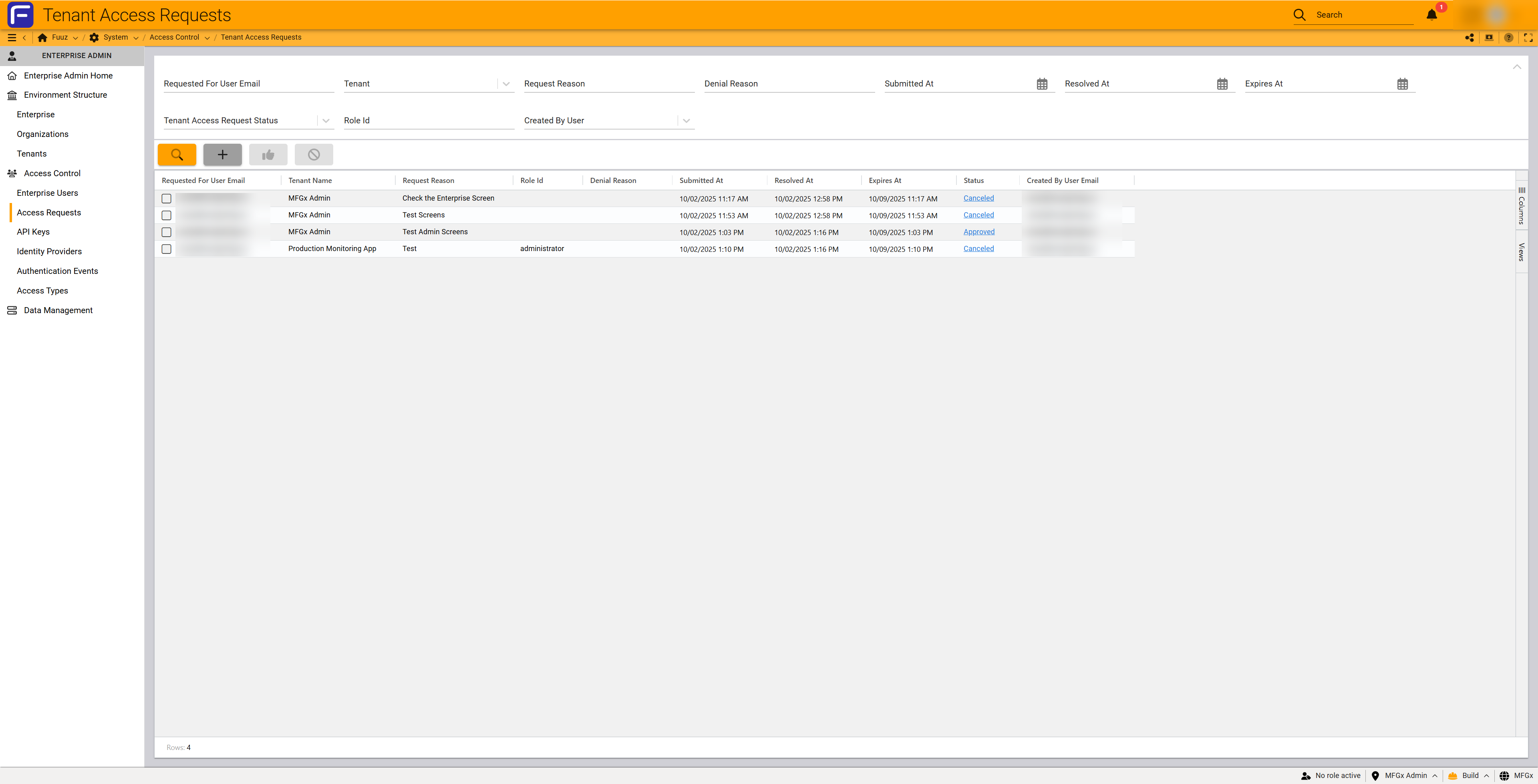
Task: Open Access Types in sidebar
Action: [x=42, y=291]
